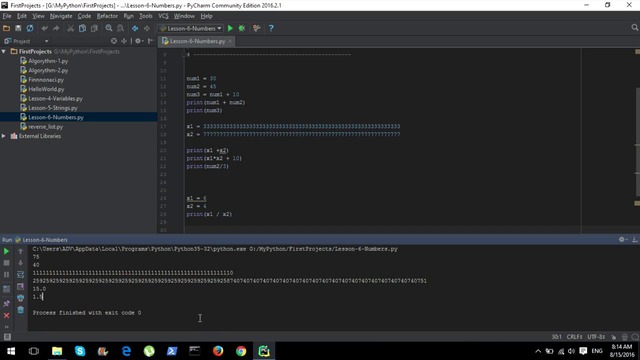This screenshot has width=640, height=360.
Task: Navigate Back with the blue arrow icon
Action: tap(135, 28)
